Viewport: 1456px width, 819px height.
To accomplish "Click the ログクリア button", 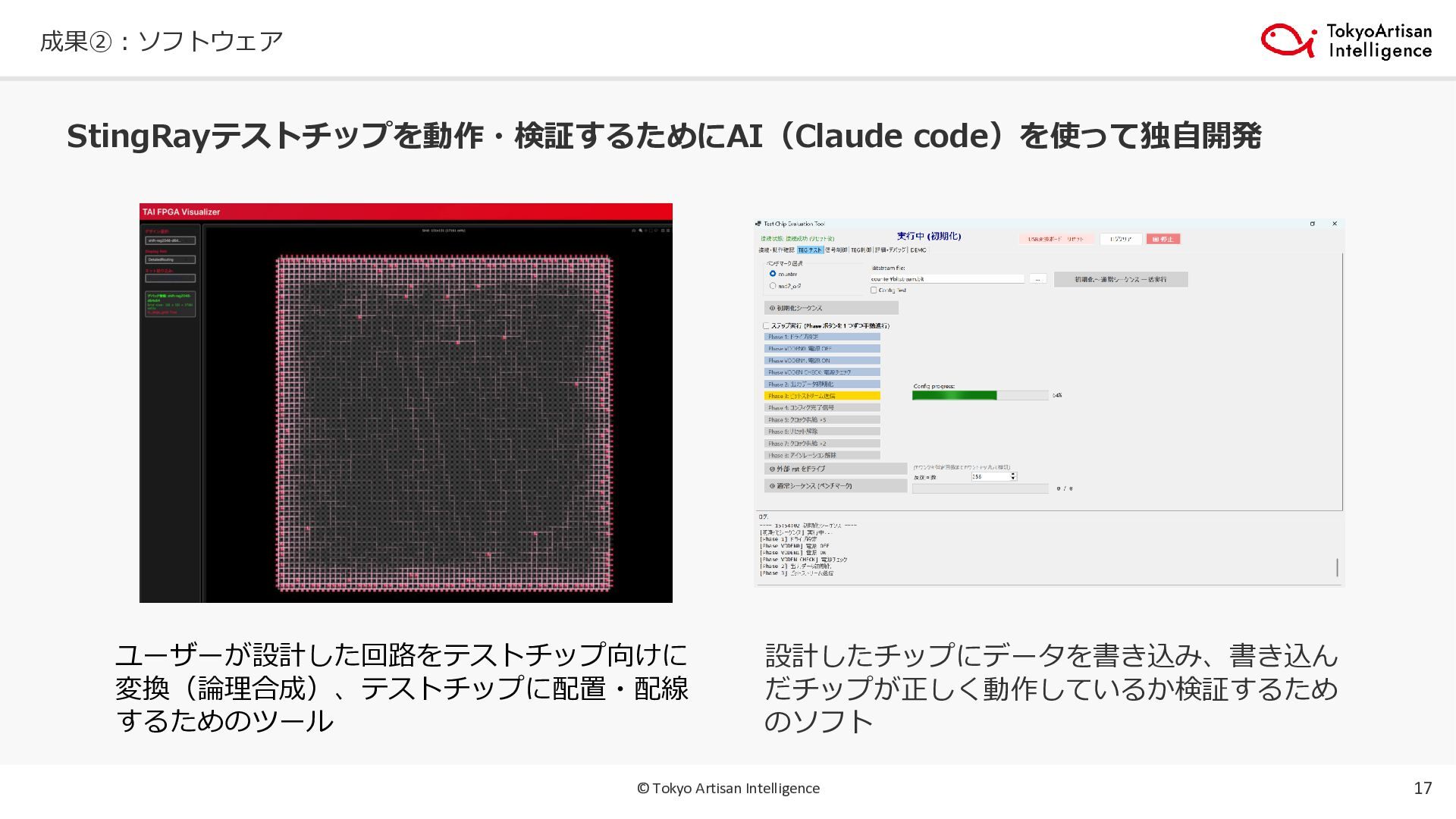I will pos(1121,239).
